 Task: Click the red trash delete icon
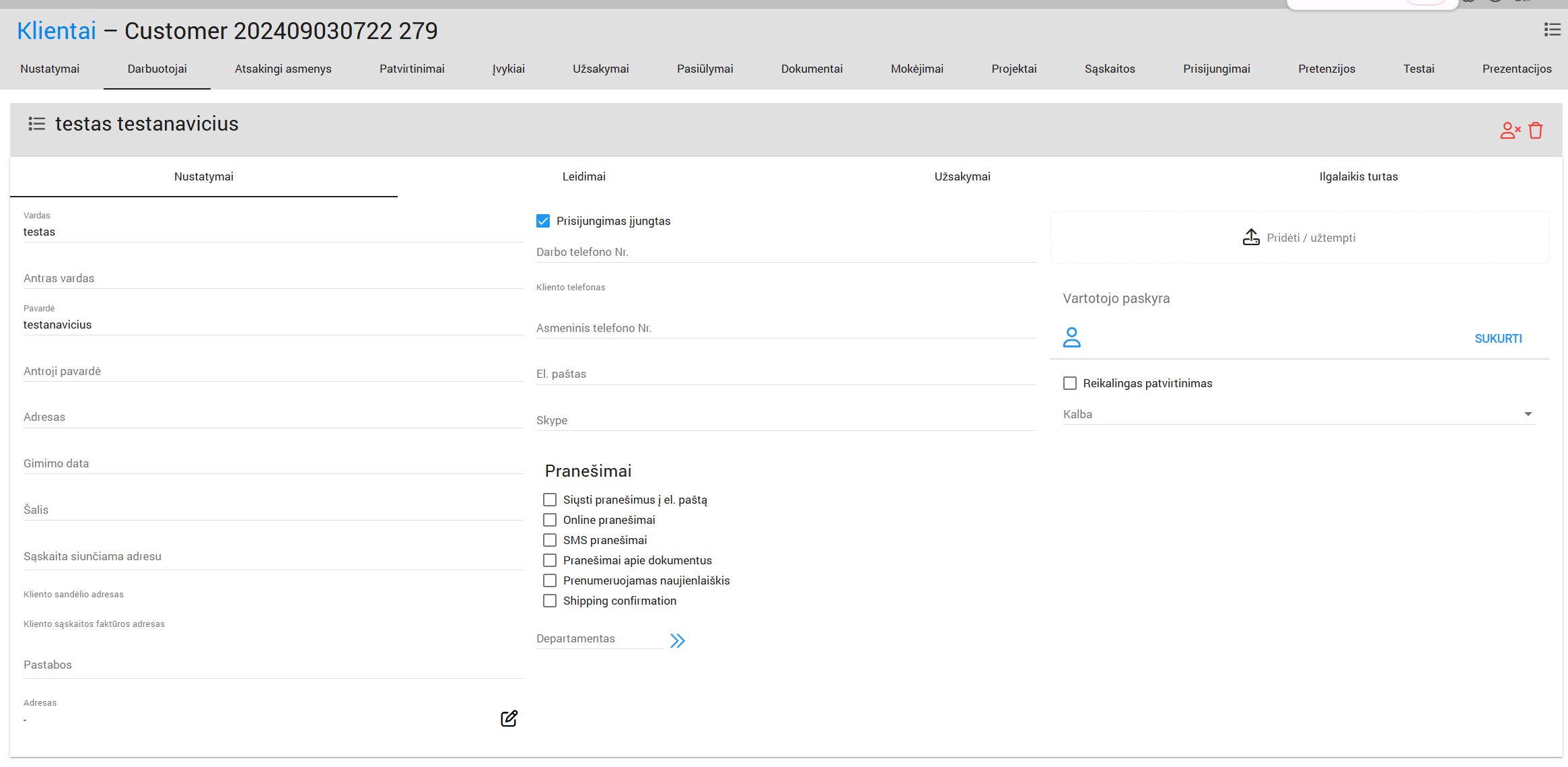point(1536,131)
